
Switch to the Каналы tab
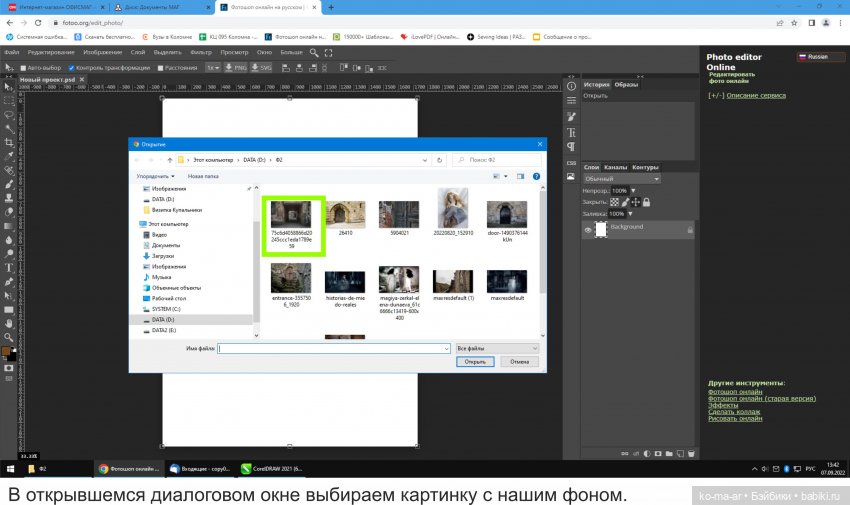(616, 167)
